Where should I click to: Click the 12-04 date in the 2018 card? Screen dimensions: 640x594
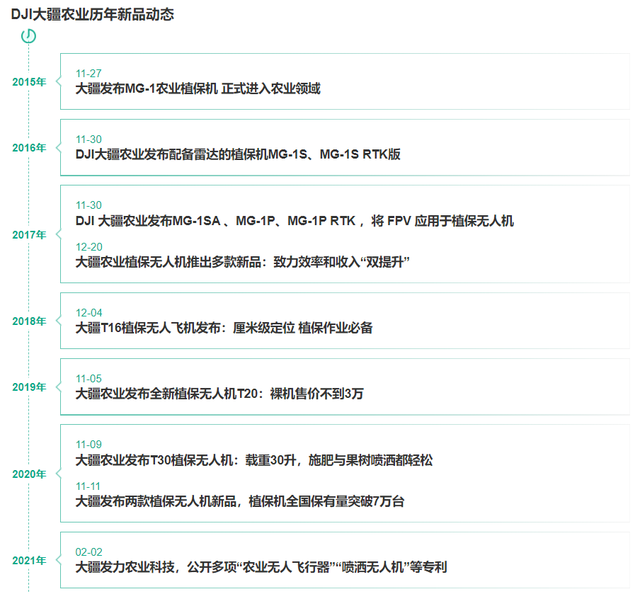coord(89,313)
